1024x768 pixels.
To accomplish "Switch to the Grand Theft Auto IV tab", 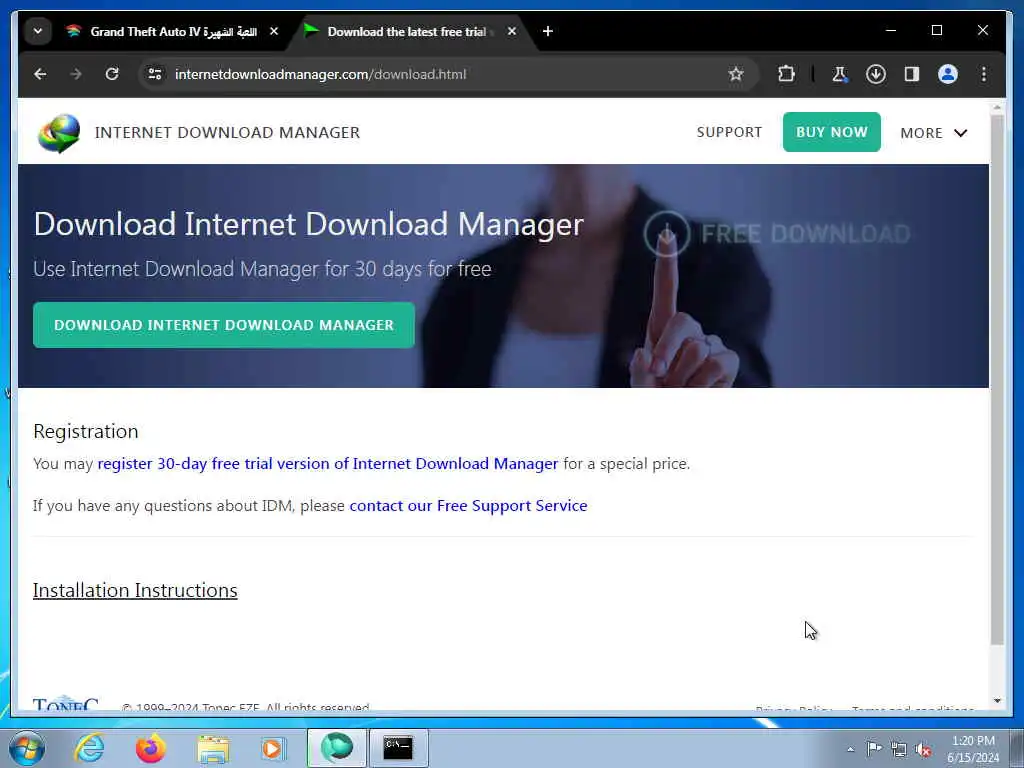I will click(x=173, y=31).
